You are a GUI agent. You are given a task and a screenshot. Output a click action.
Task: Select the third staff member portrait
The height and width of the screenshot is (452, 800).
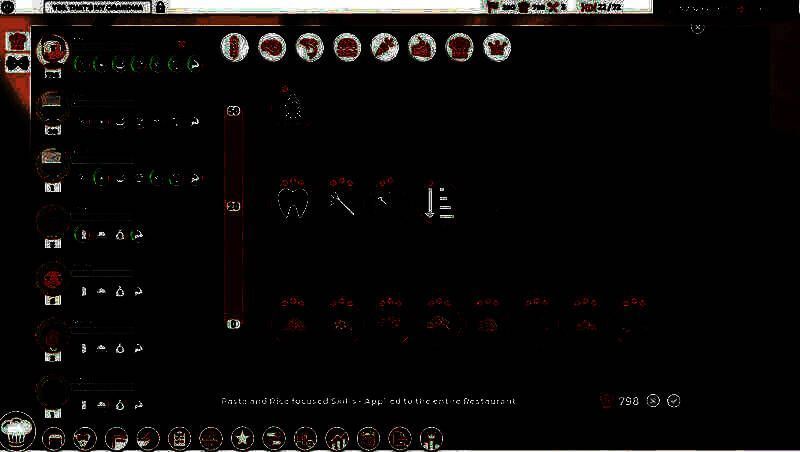52,160
